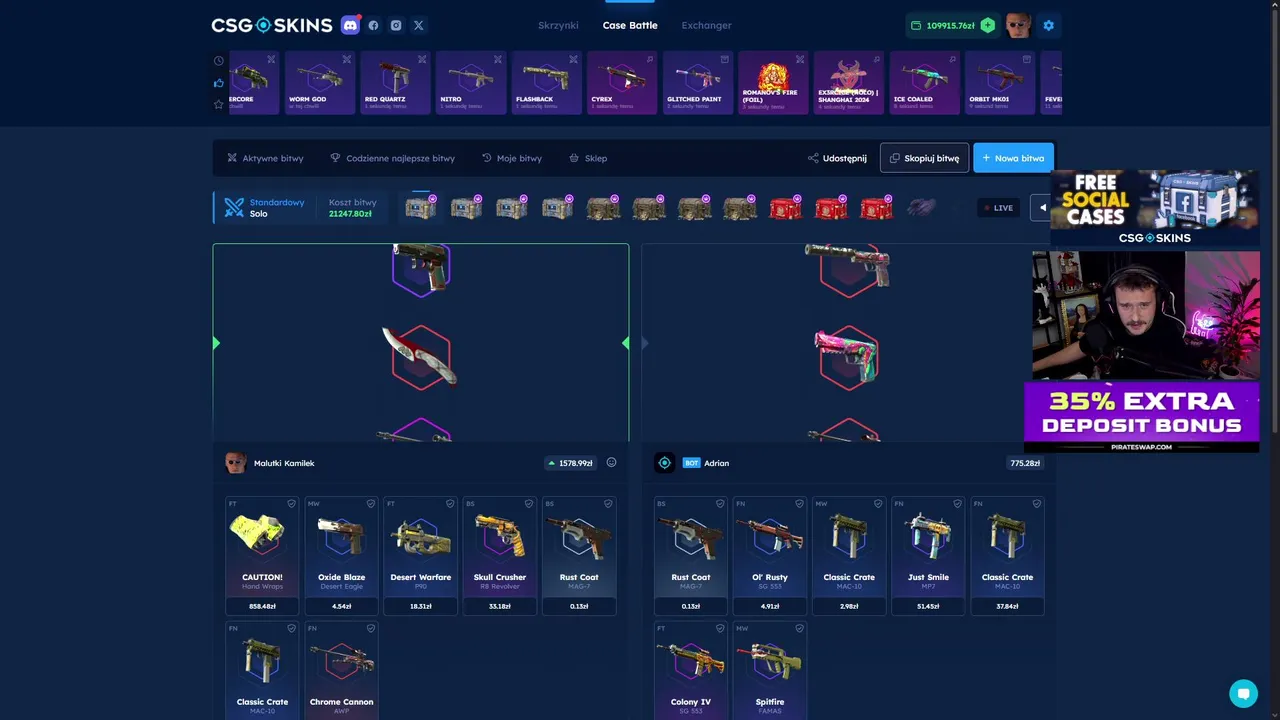The image size is (1280, 720).
Task: Click the CSGOSKINS logo
Action: [271, 25]
